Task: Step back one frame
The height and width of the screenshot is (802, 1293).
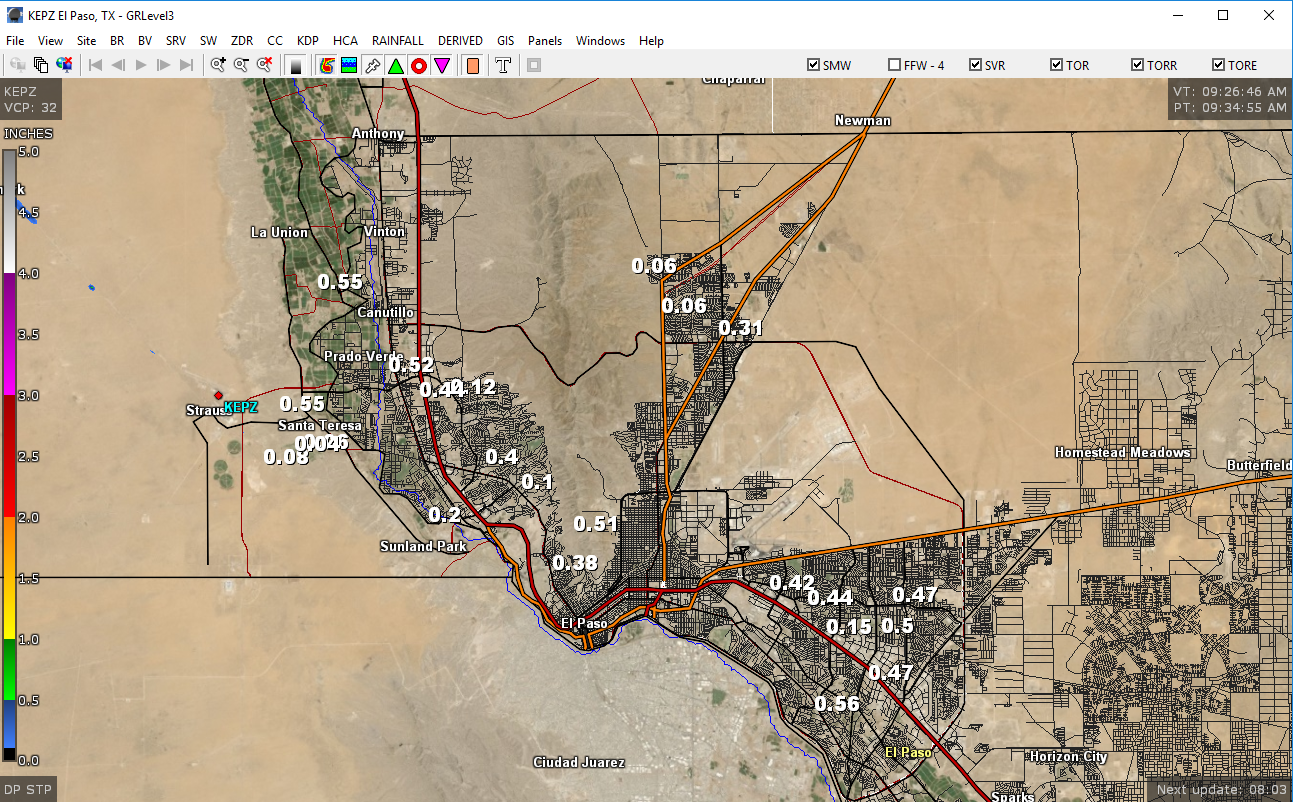Action: (118, 65)
